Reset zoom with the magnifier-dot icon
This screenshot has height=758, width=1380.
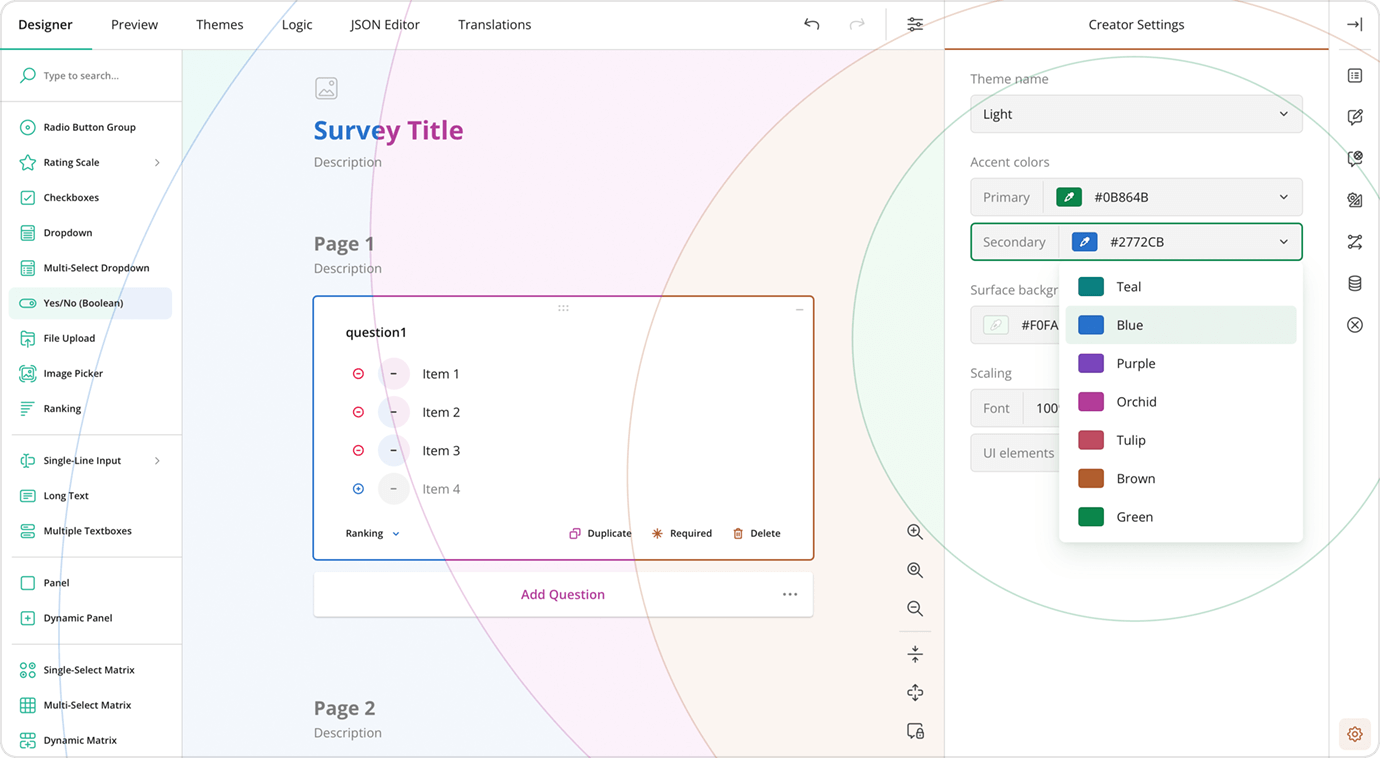tap(914, 569)
